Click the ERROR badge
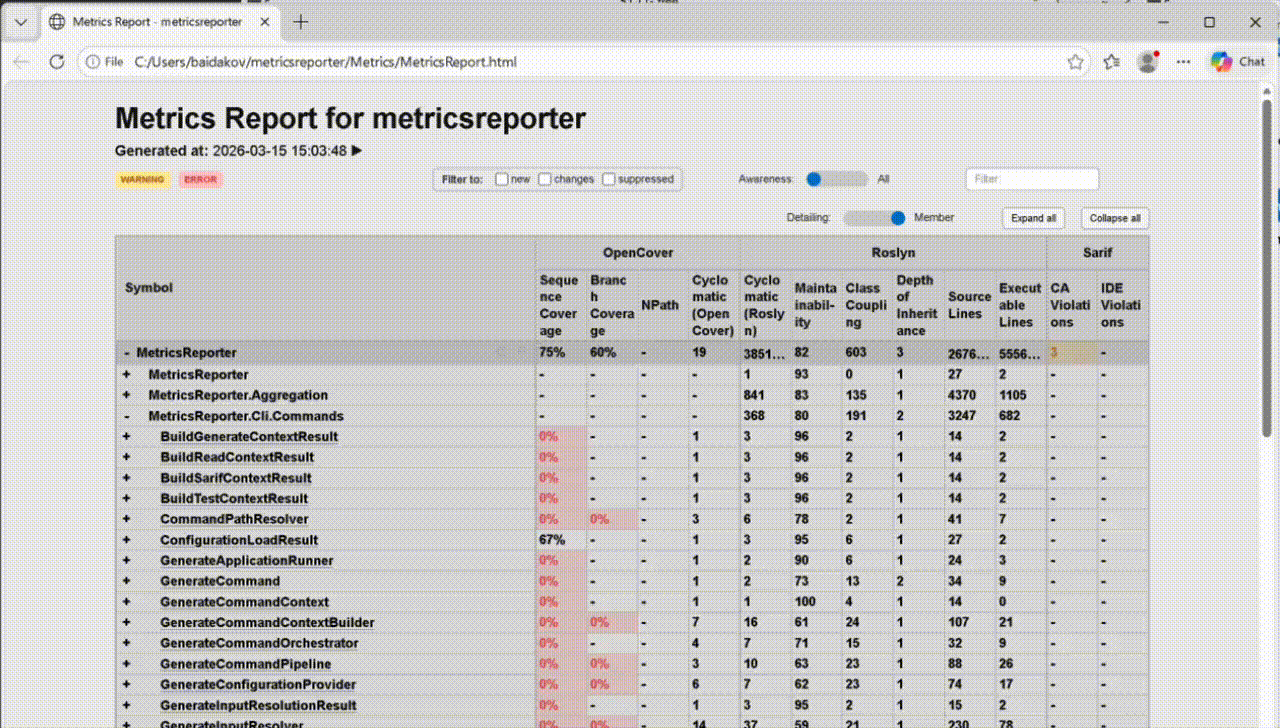Image resolution: width=1280 pixels, height=728 pixels. 200,179
